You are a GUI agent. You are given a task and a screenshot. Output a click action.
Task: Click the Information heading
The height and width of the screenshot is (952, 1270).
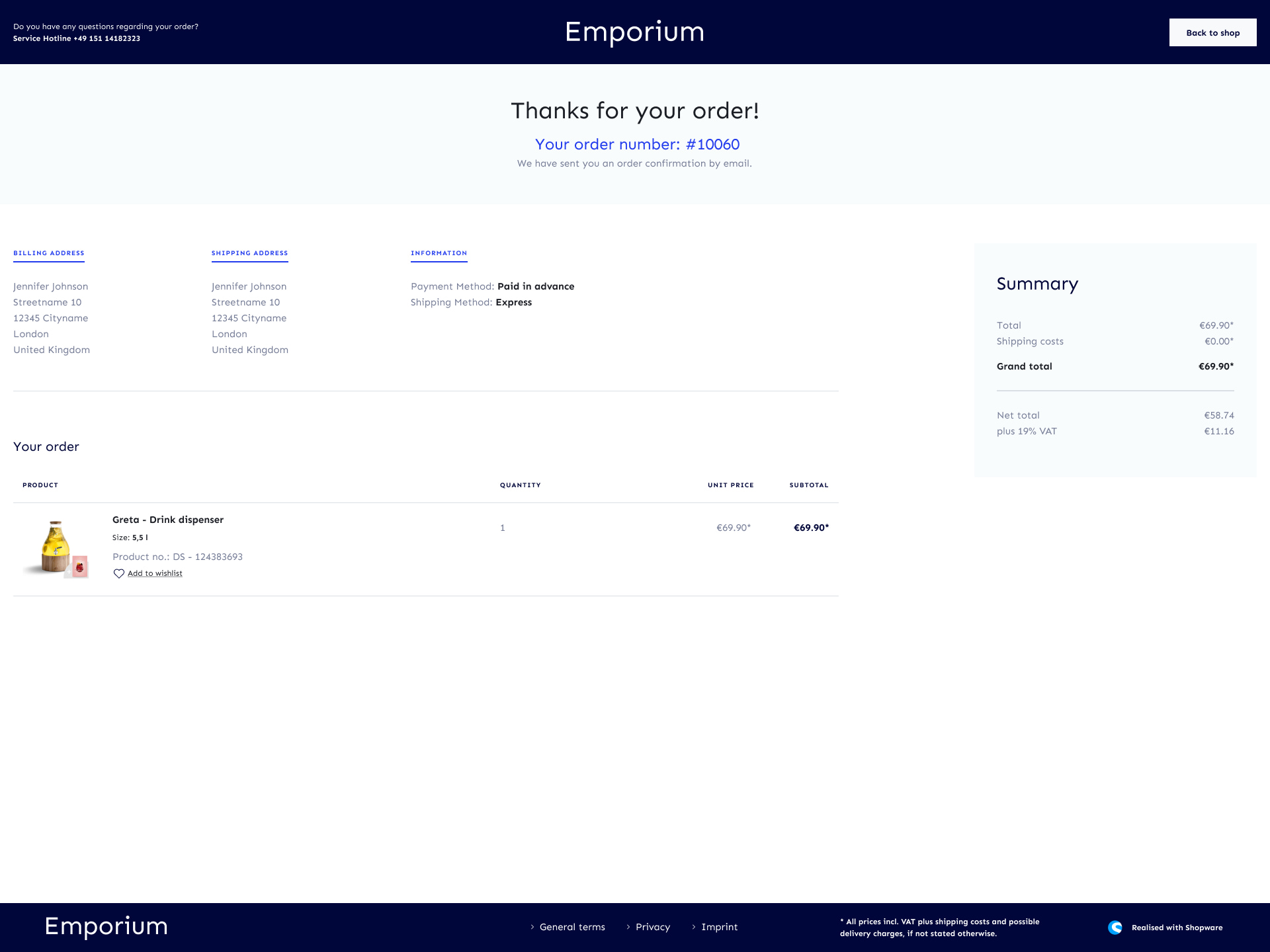439,253
